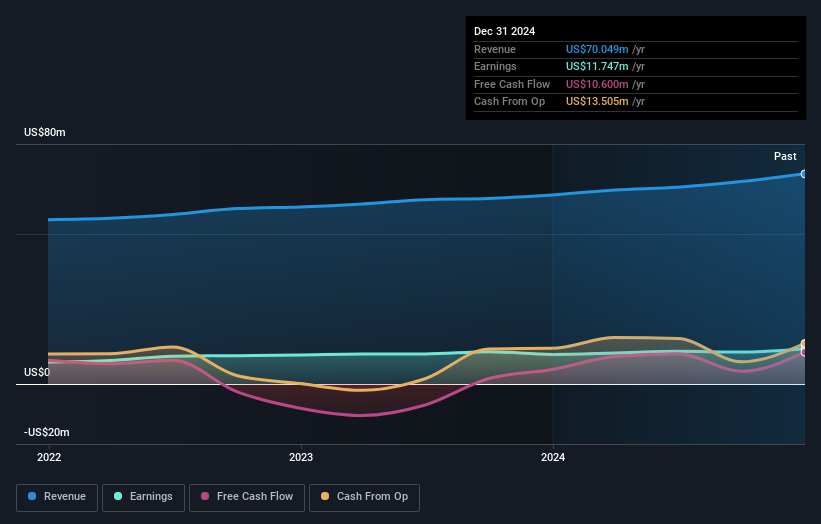
Task: Toggle the Free Cash Flow legend button
Action: click(x=247, y=497)
